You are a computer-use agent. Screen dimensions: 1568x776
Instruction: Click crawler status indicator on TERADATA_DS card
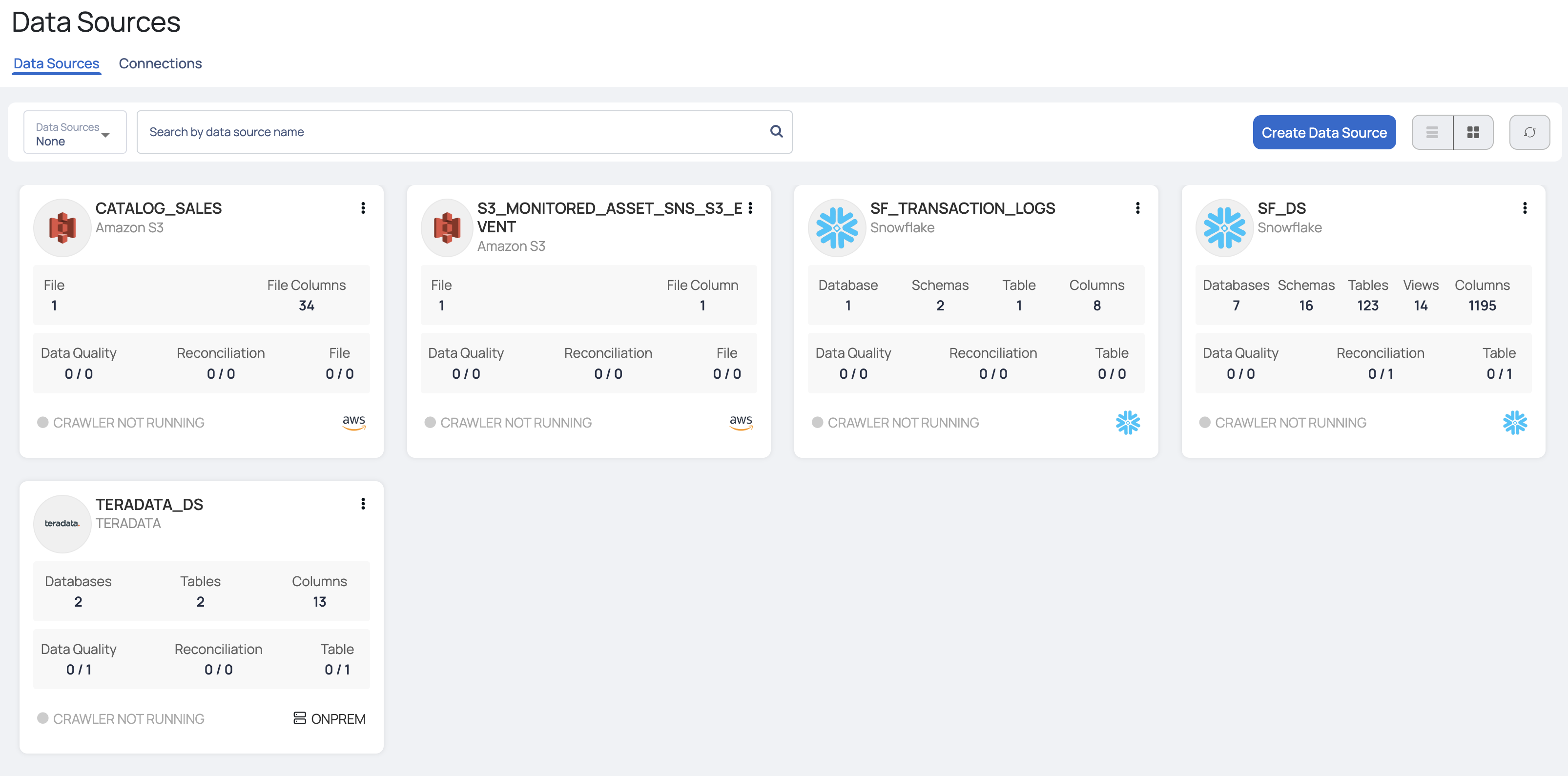click(x=42, y=718)
